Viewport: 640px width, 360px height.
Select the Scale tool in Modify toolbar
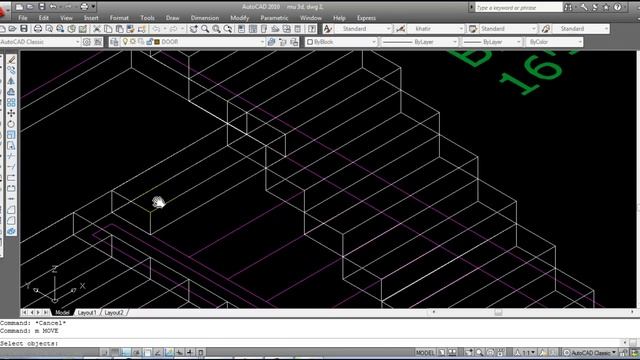click(x=11, y=135)
